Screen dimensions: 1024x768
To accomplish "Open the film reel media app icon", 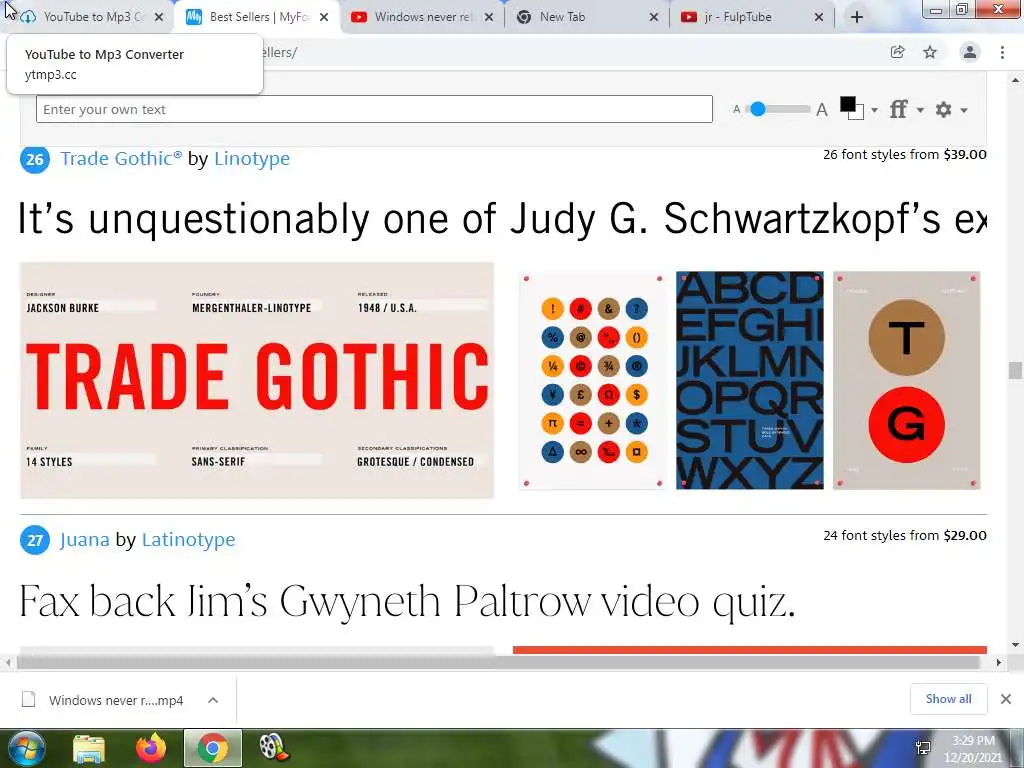I will click(x=274, y=748).
